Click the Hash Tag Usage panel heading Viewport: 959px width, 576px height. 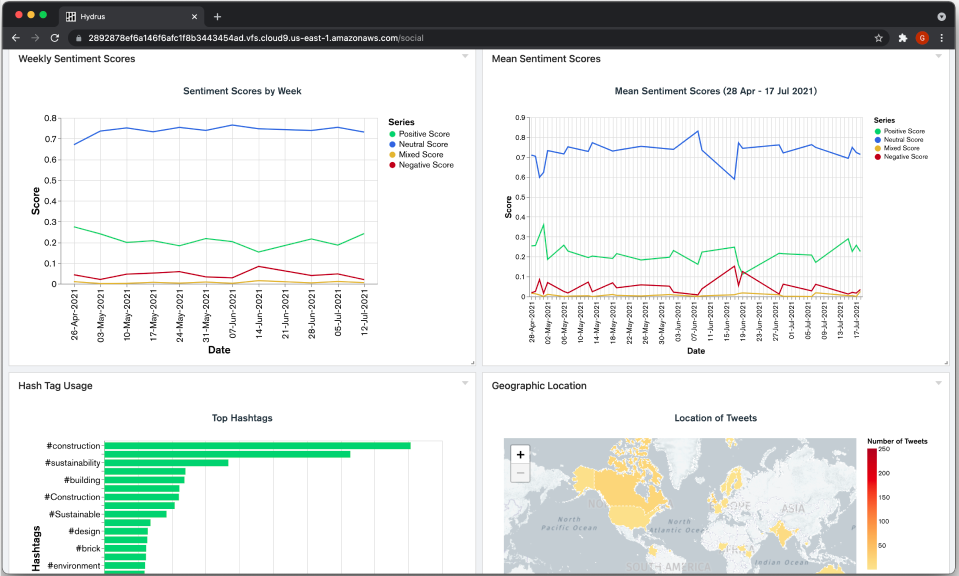coord(55,386)
